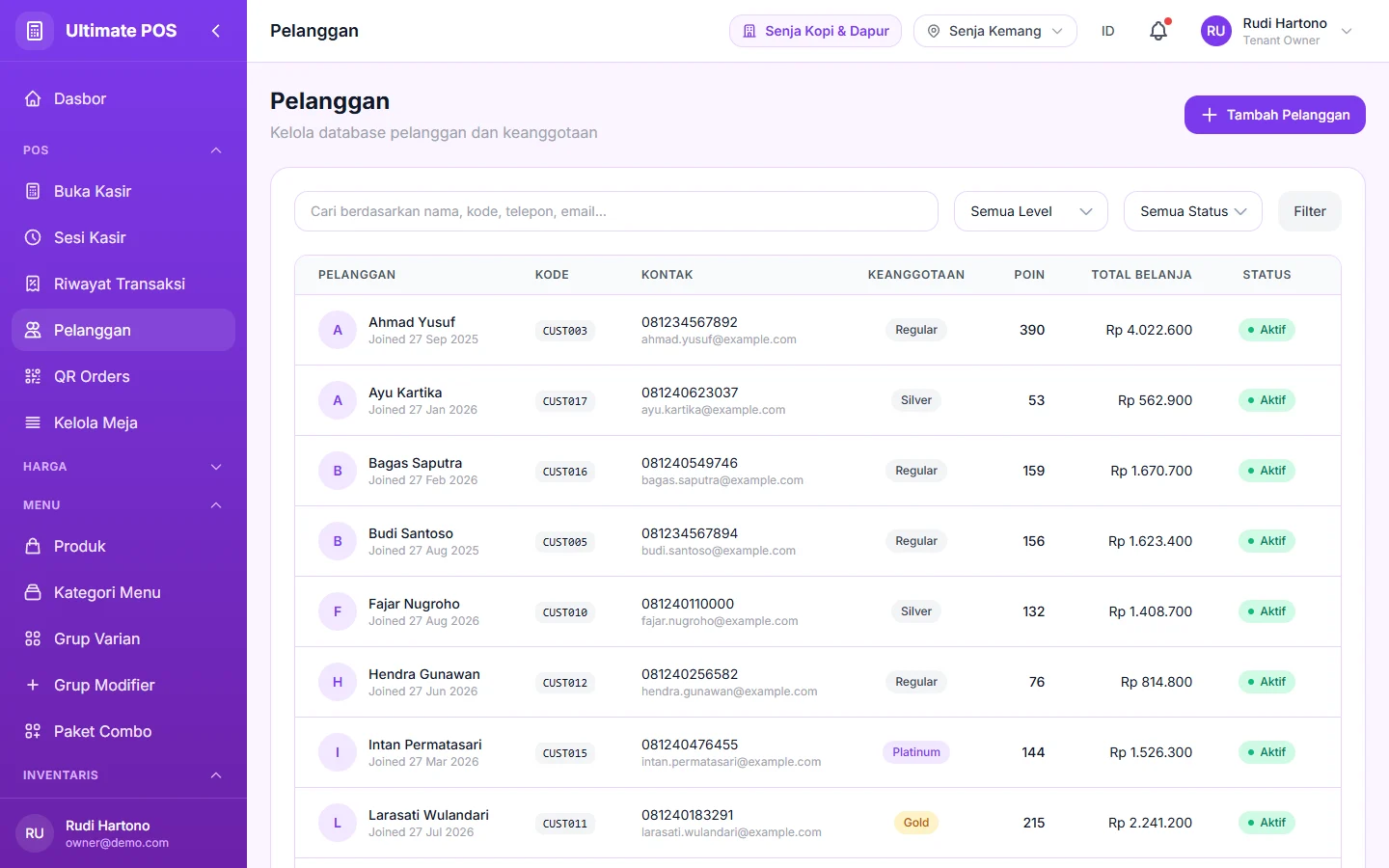This screenshot has height=868, width=1389.
Task: Switch language via the ID button
Action: point(1107,31)
